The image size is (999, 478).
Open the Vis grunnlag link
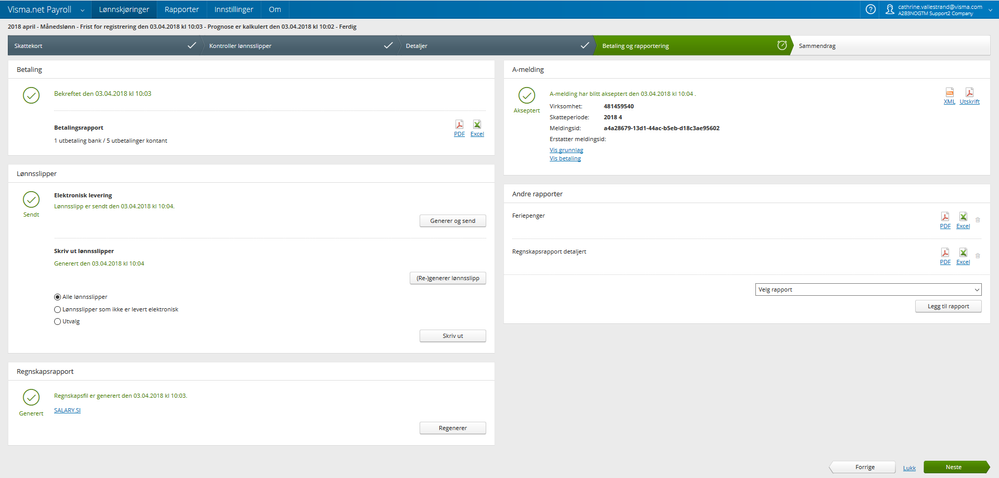click(566, 150)
